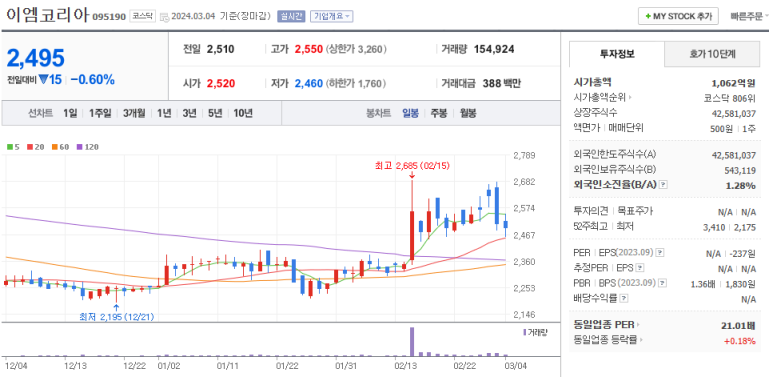Switch the chart to 월봉 candles

point(468,113)
